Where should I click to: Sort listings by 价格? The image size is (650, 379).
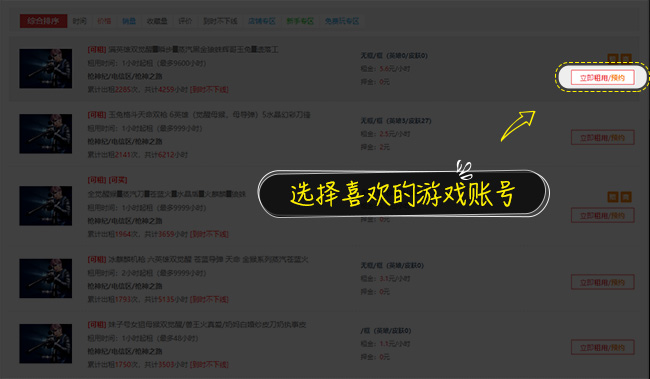[104, 21]
